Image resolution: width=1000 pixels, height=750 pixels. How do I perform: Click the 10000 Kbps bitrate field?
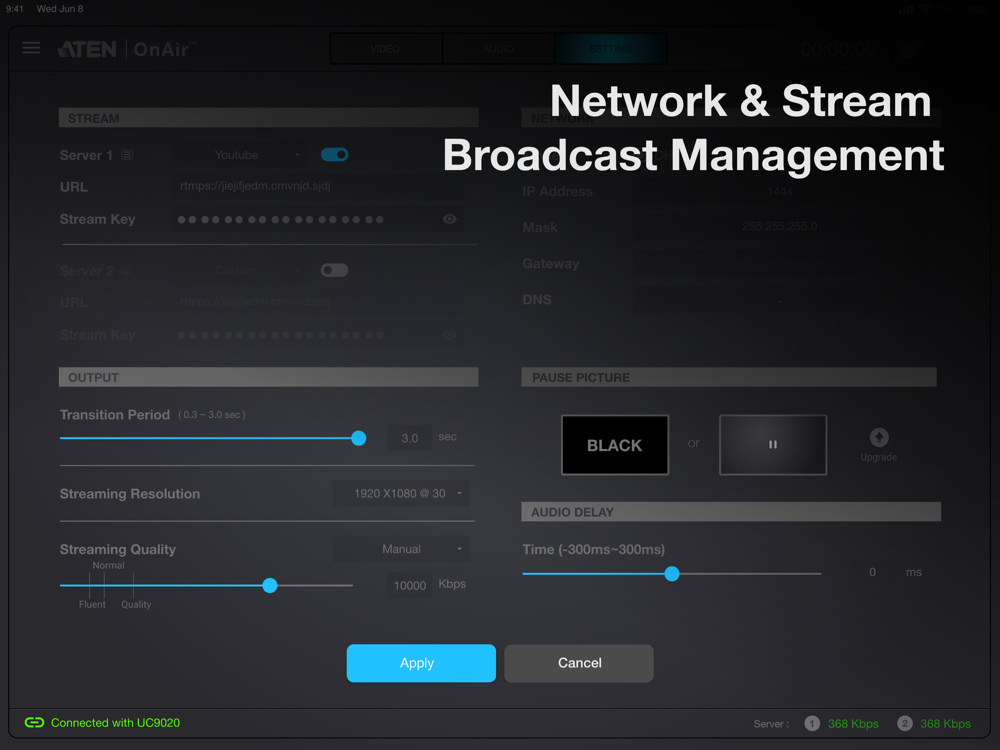pyautogui.click(x=409, y=585)
